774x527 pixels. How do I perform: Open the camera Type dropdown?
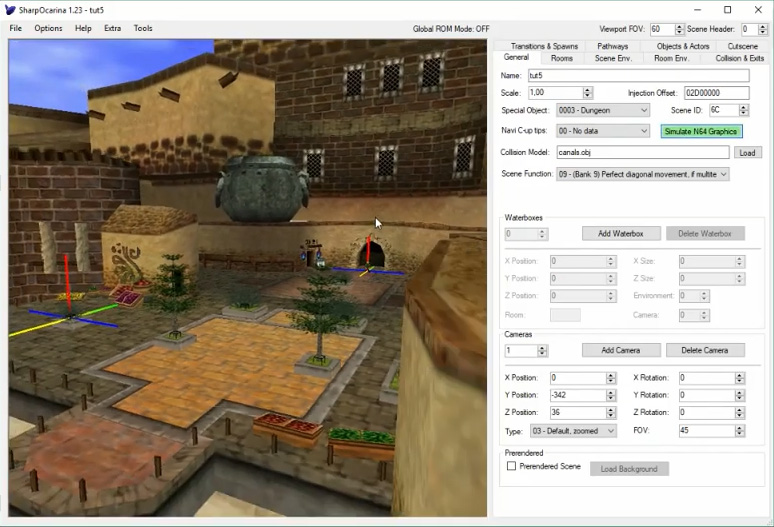click(x=573, y=431)
